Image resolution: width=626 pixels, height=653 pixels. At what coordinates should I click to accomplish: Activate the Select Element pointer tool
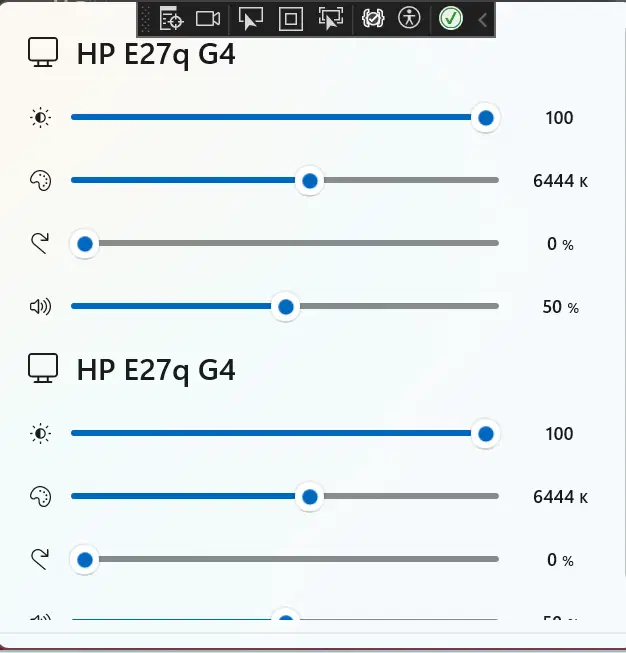coord(251,18)
